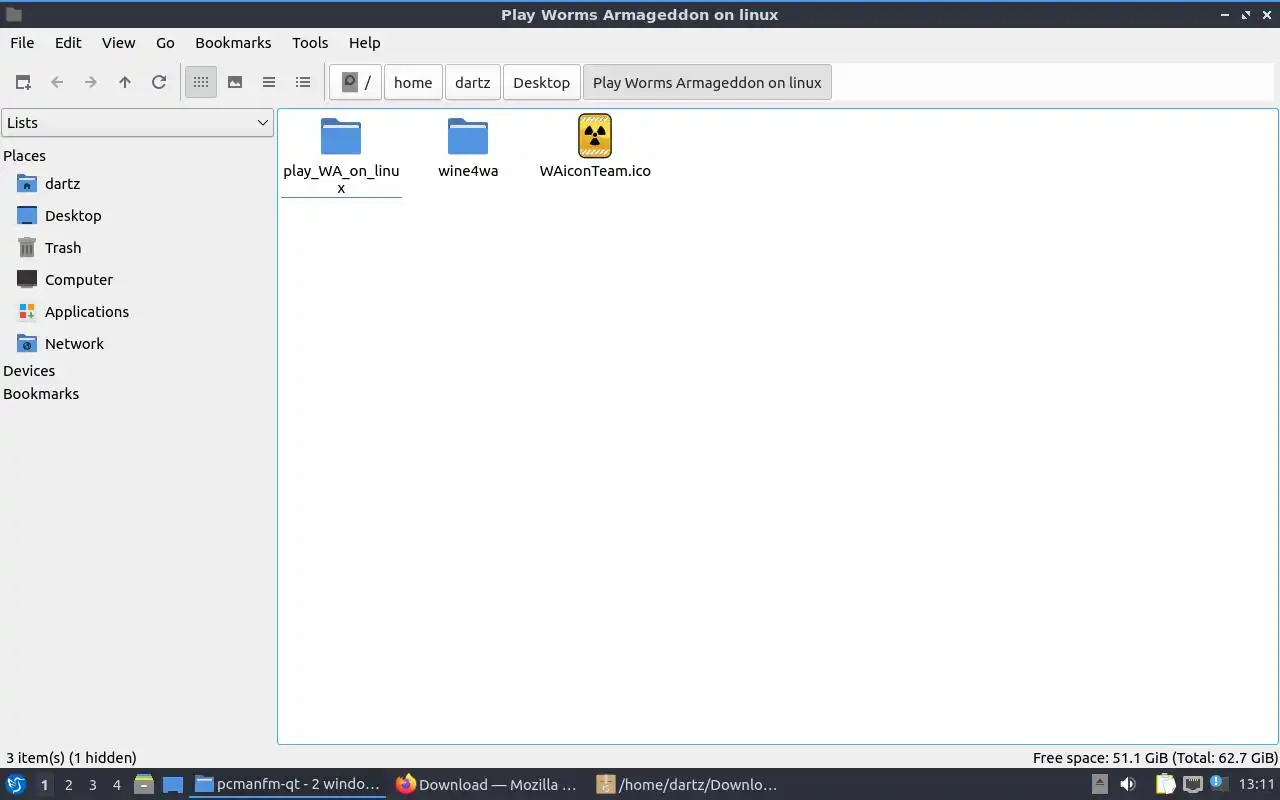This screenshot has width=1280, height=800.
Task: Jump to 'dartz' in path bar
Action: pos(473,82)
